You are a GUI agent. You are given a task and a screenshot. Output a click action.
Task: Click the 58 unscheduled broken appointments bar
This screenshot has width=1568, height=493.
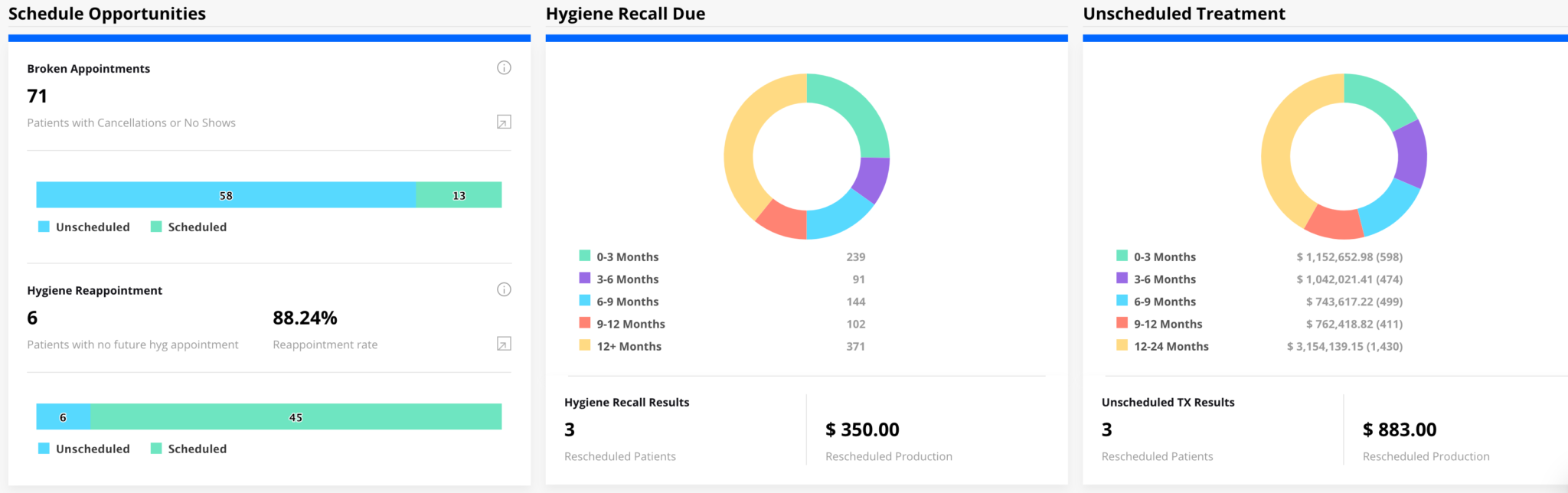(x=226, y=195)
